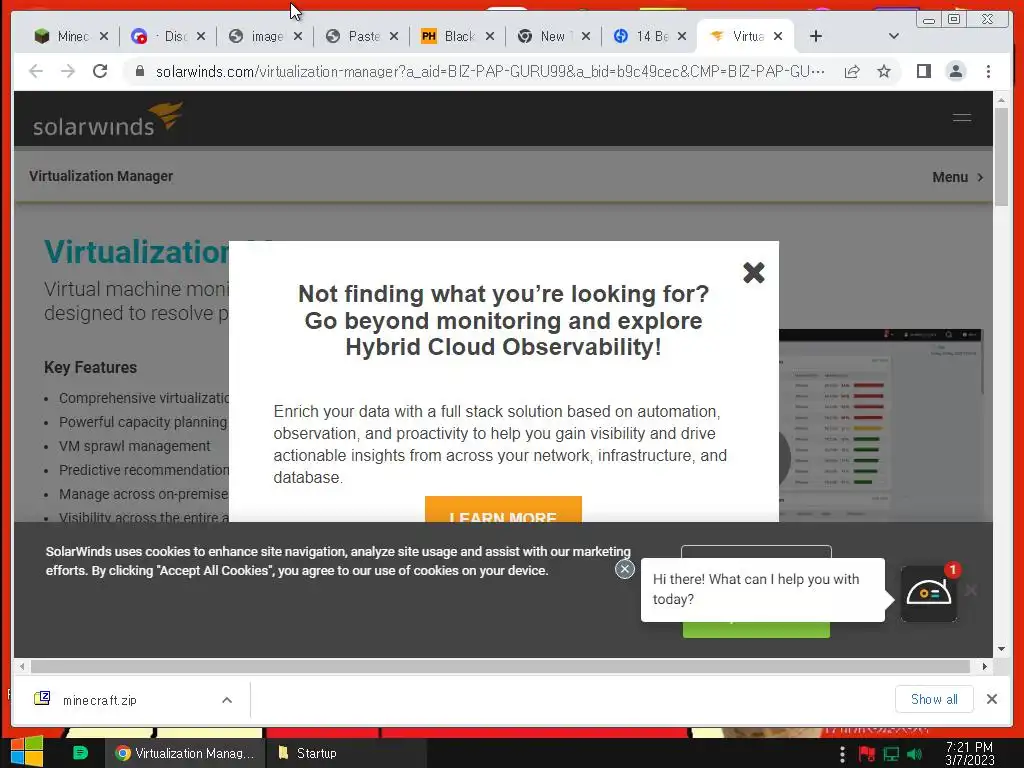
Task: Close the Virtualization Manager tab
Action: point(778,37)
